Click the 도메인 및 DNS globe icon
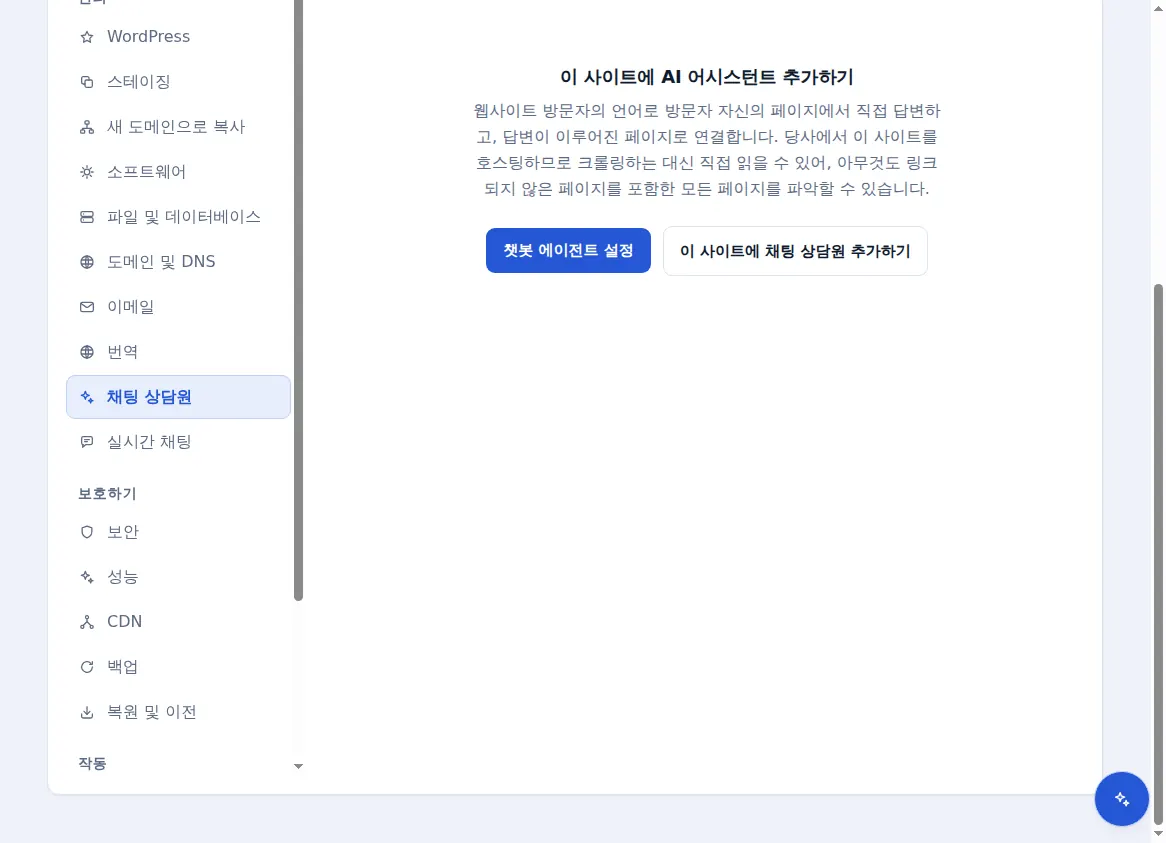1166x843 pixels. click(87, 262)
